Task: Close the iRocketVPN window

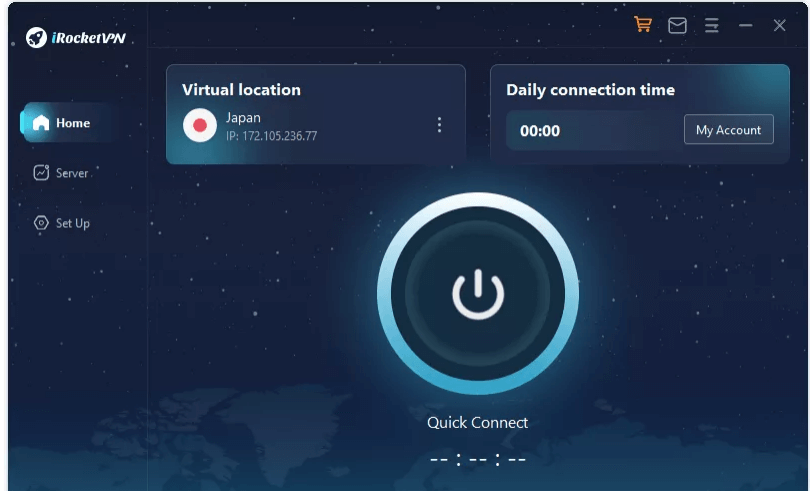Action: click(780, 25)
